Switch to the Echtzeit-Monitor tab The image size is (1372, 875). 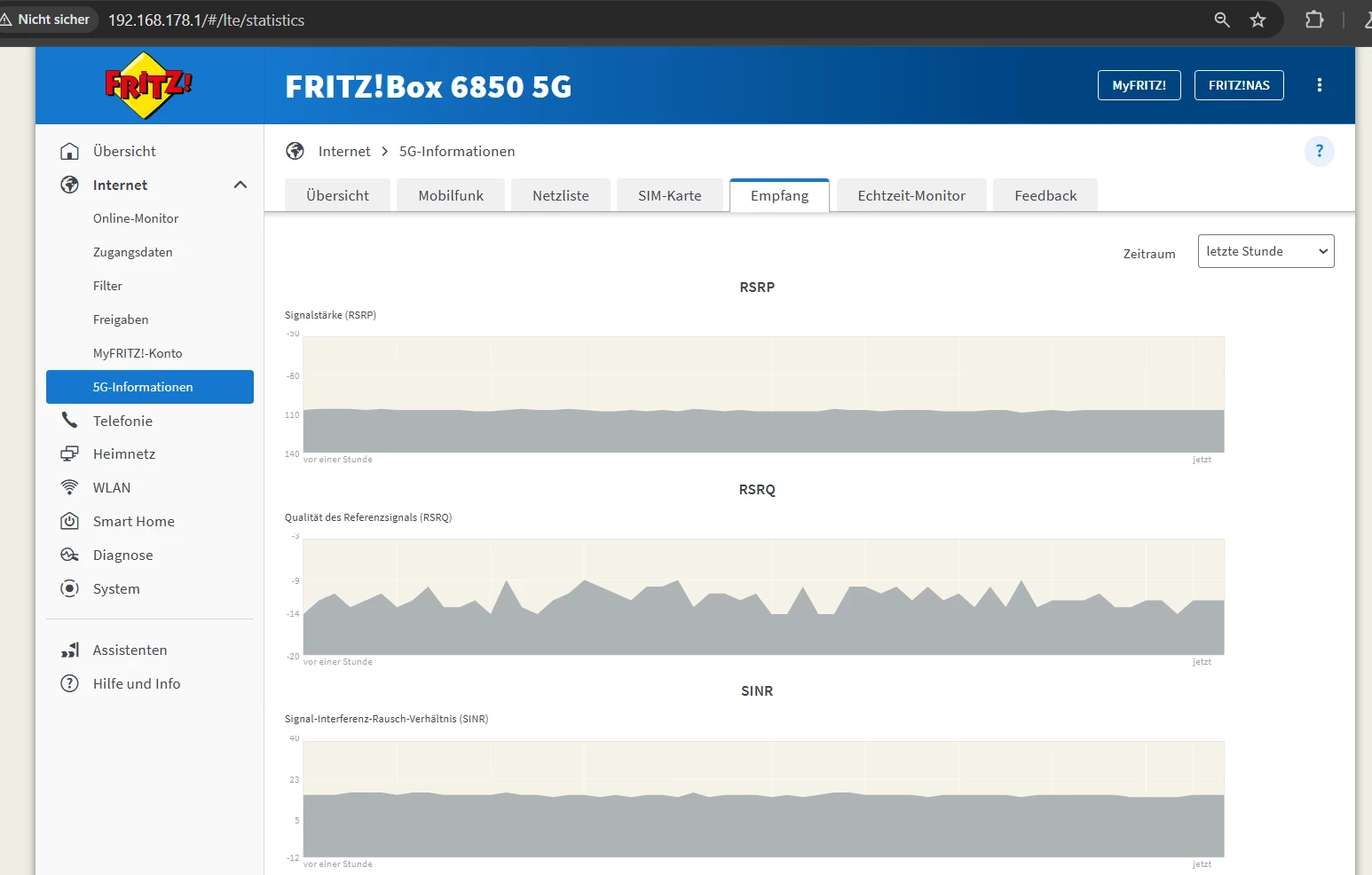click(911, 195)
